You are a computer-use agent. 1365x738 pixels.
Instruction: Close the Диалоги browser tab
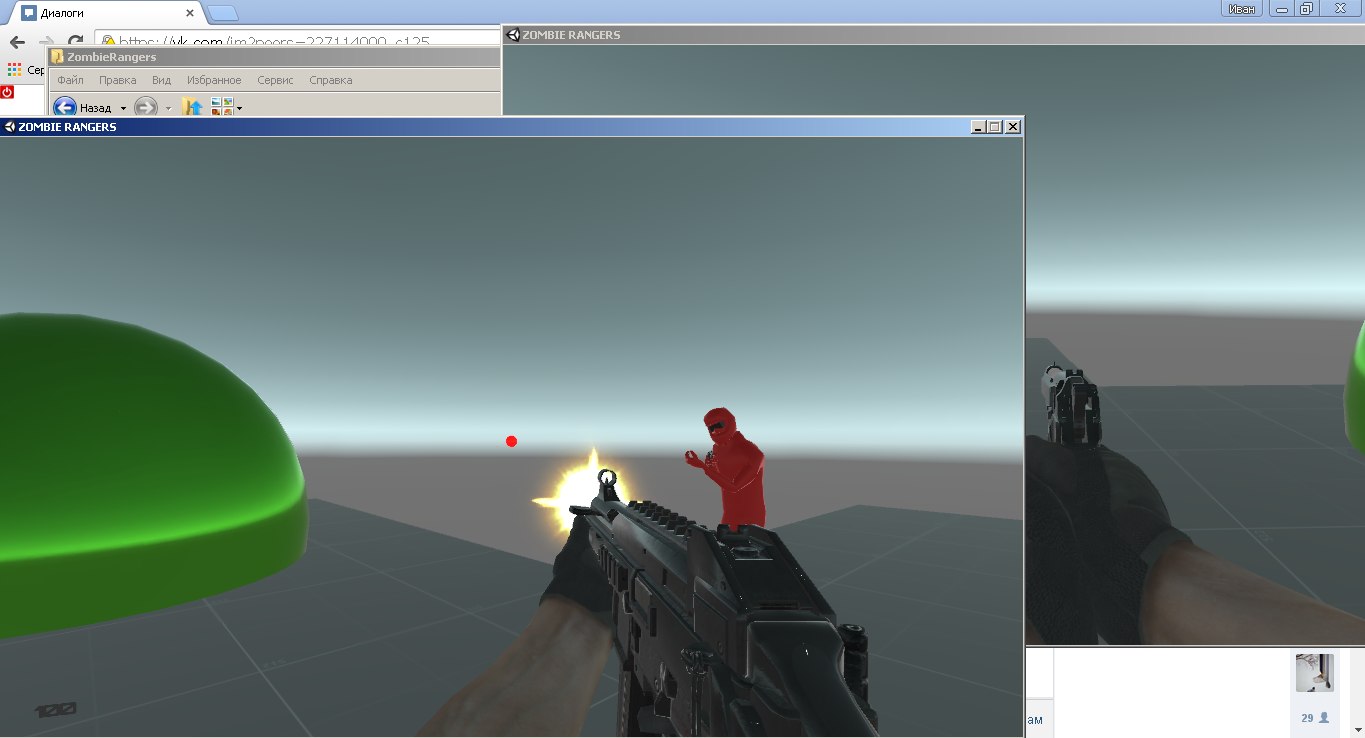190,13
